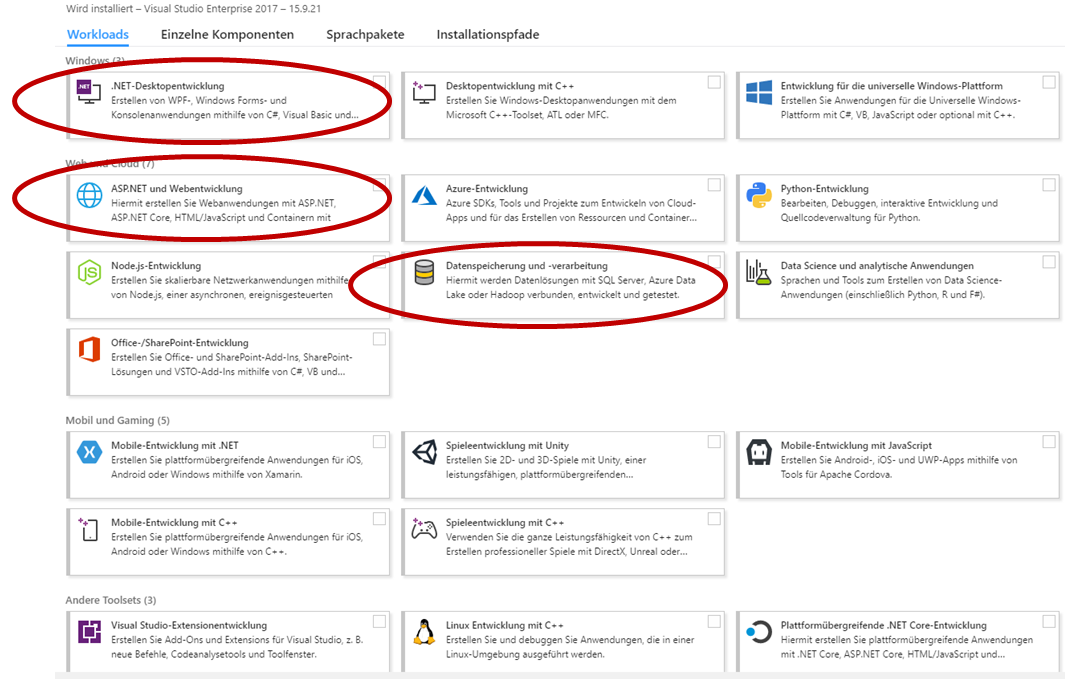Toggle Mobile-Entwicklung mit C++ checkbox
The image size is (1065, 679).
379,519
